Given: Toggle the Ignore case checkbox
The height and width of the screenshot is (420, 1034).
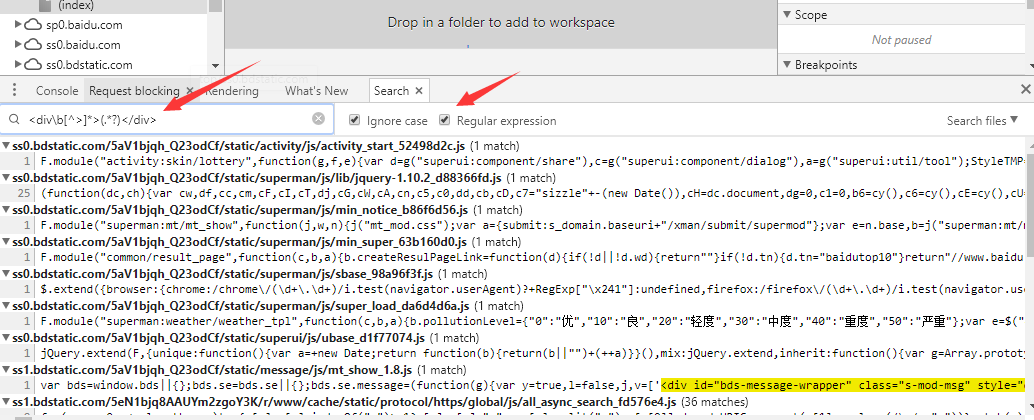Looking at the screenshot, I should click(x=355, y=120).
